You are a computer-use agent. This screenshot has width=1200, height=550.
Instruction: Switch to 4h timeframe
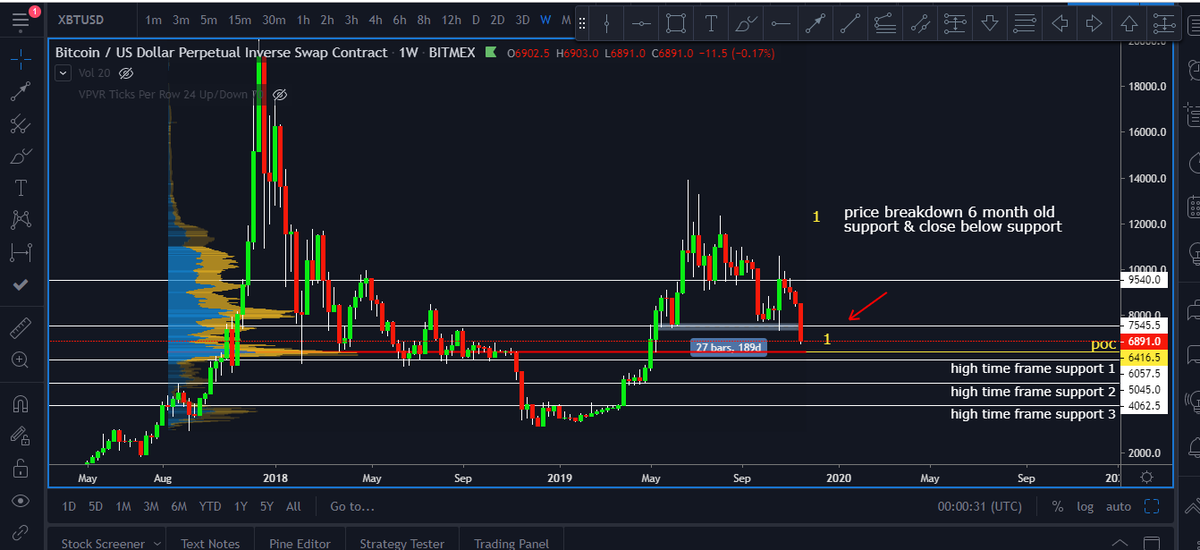pyautogui.click(x=373, y=20)
